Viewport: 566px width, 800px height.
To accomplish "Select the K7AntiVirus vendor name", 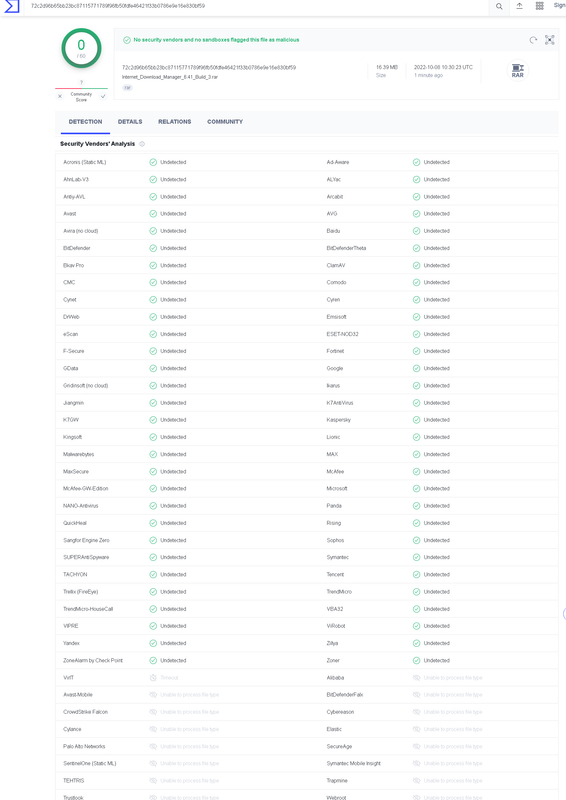I will (340, 403).
